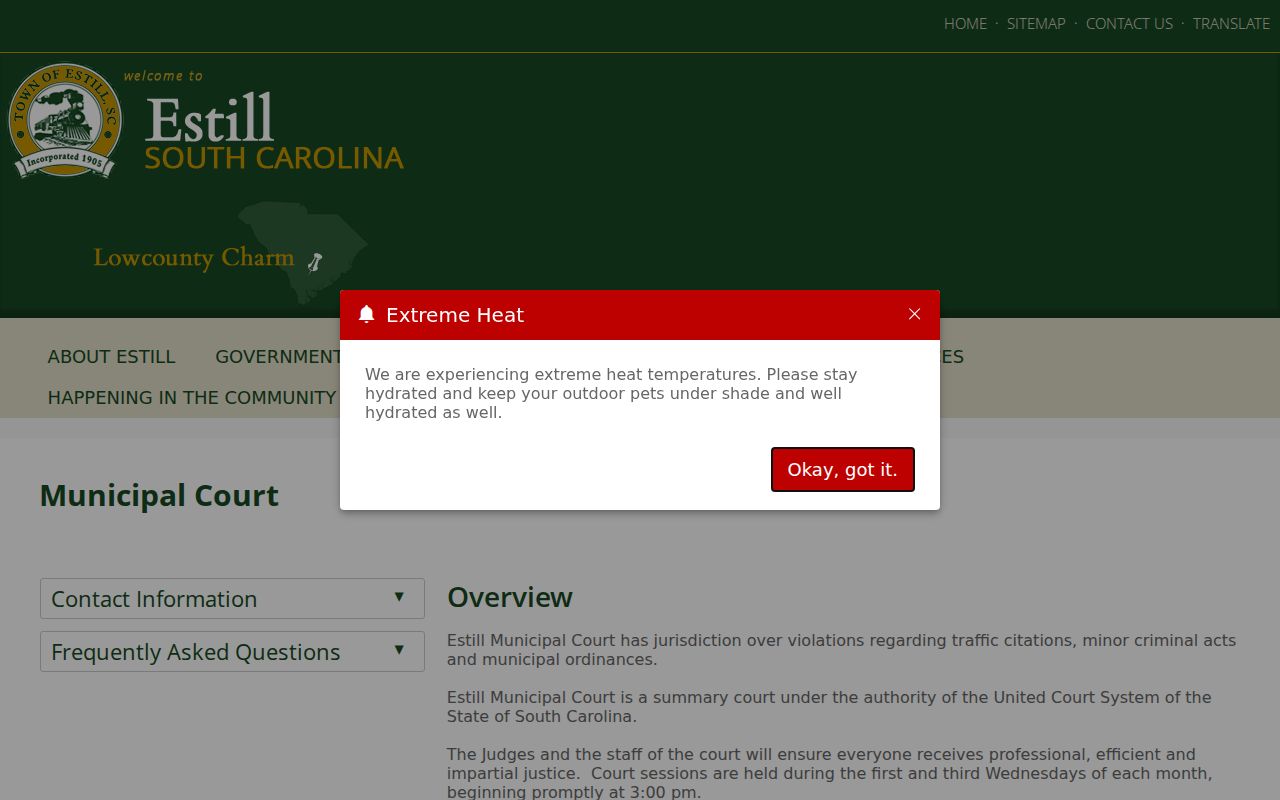The image size is (1280, 800).
Task: Expand the Contact Information section
Action: 232,599
